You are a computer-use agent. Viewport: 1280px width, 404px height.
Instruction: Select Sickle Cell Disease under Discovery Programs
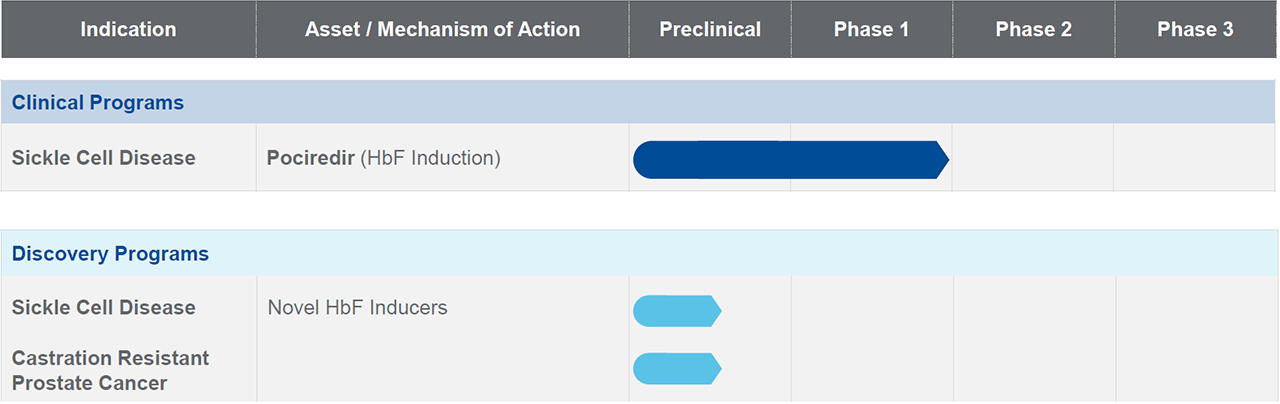pyautogui.click(x=104, y=308)
